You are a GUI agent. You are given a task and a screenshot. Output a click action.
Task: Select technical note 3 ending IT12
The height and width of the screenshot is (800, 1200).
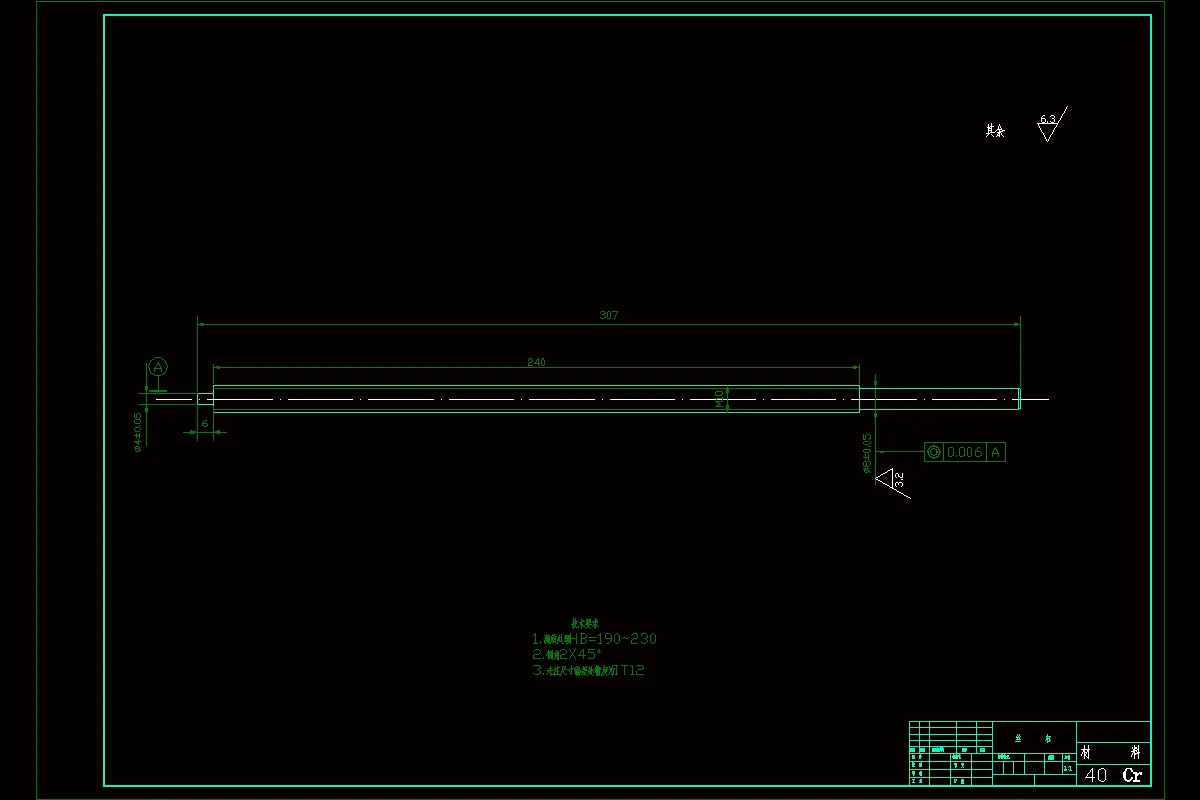pyautogui.click(x=588, y=670)
